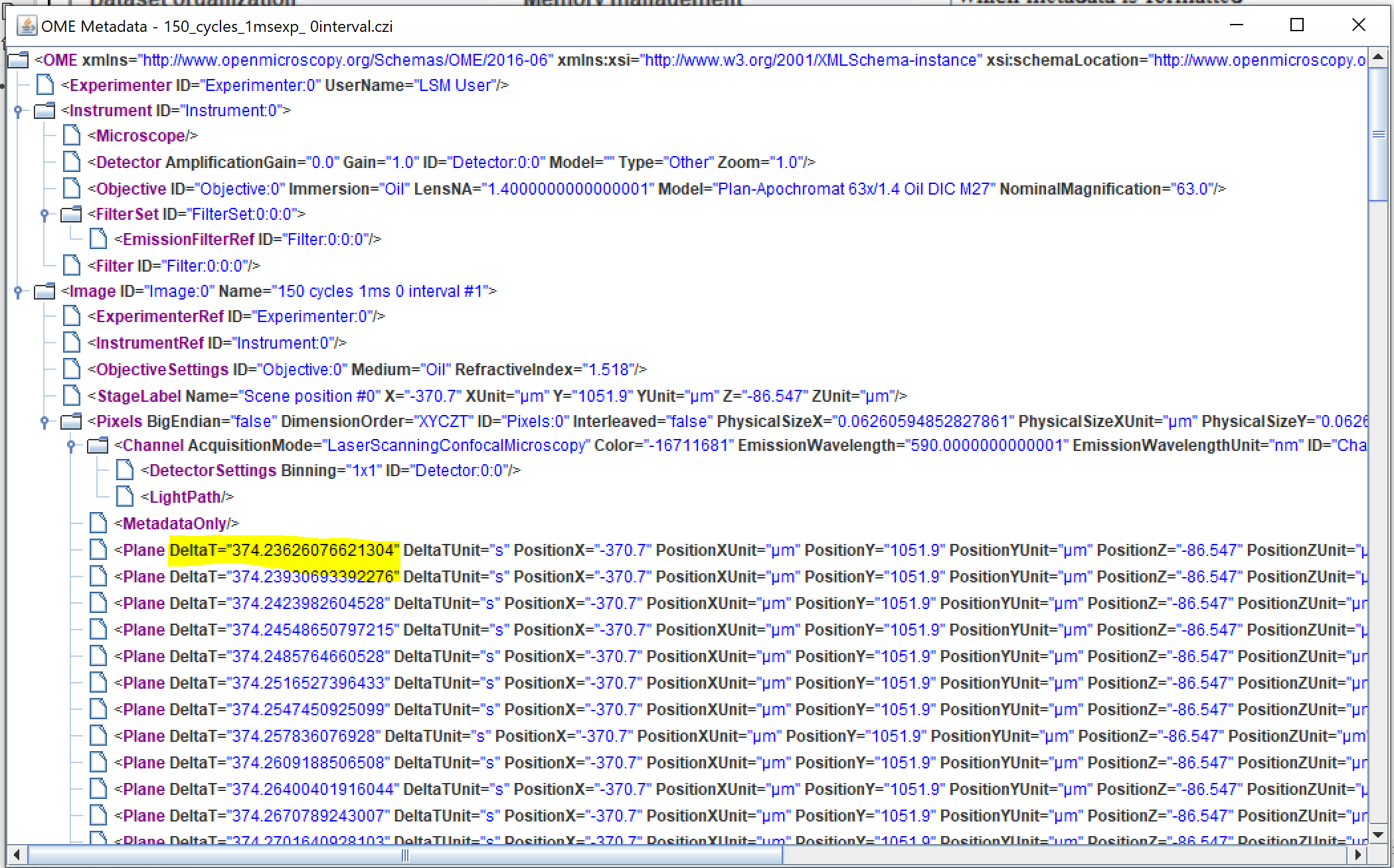Image resolution: width=1394 pixels, height=868 pixels.
Task: Click the vertical scrollbar down arrow
Action: [x=1378, y=835]
